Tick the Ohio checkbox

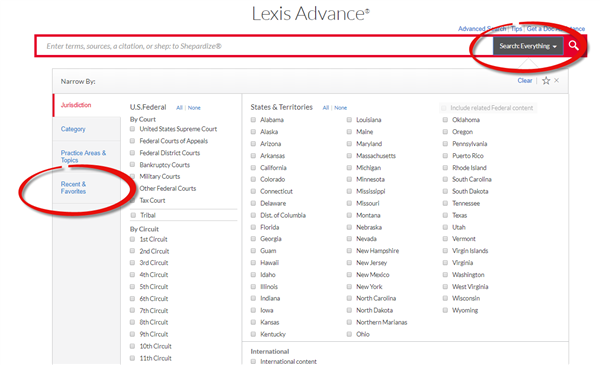(x=349, y=334)
